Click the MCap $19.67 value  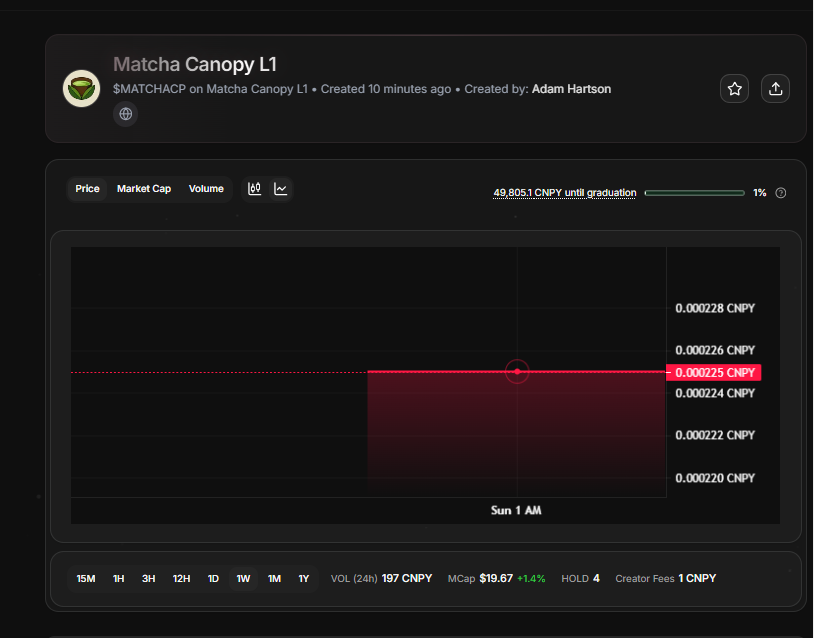click(x=480, y=578)
